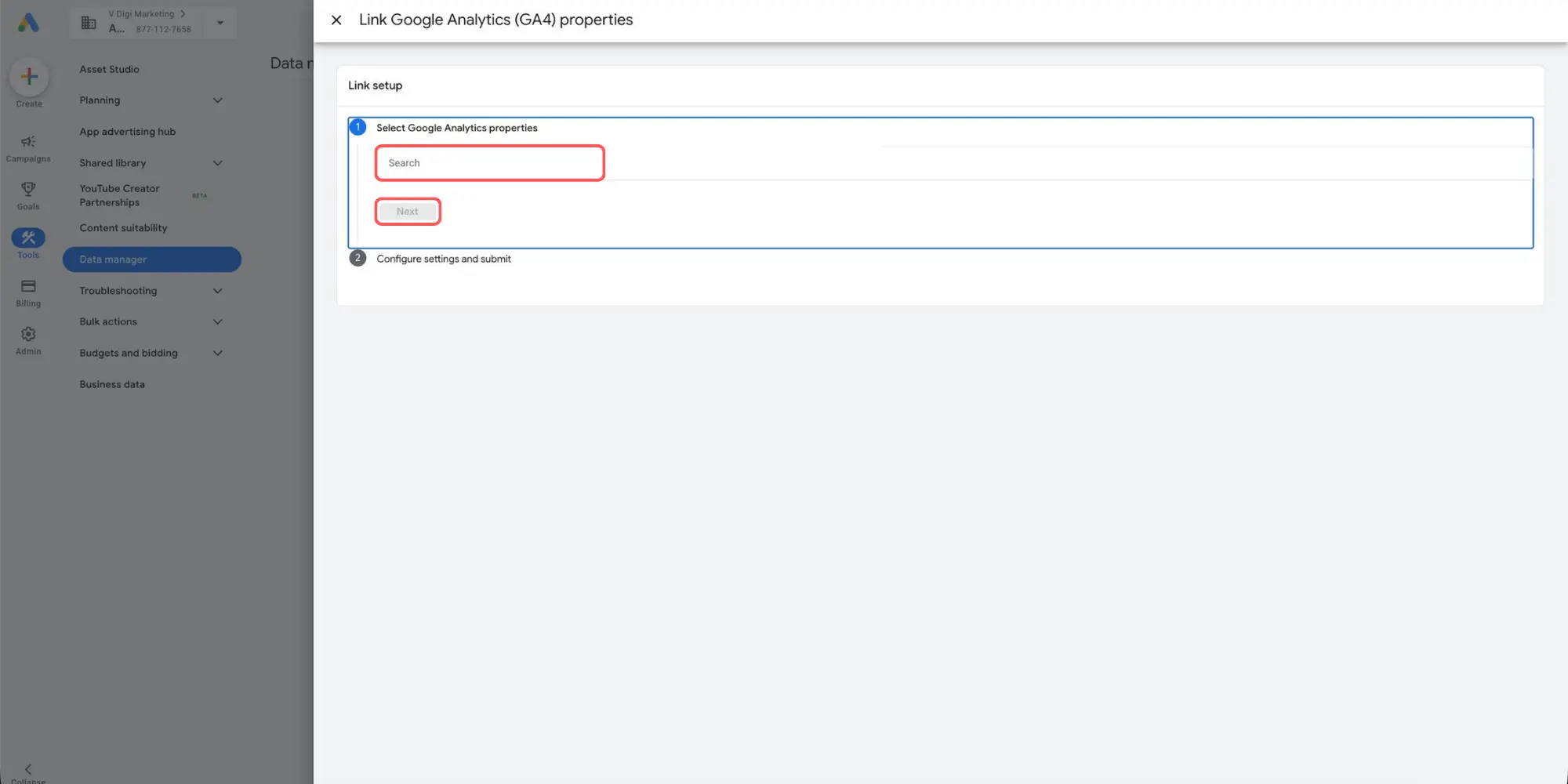Open the Billing card icon

point(28,286)
